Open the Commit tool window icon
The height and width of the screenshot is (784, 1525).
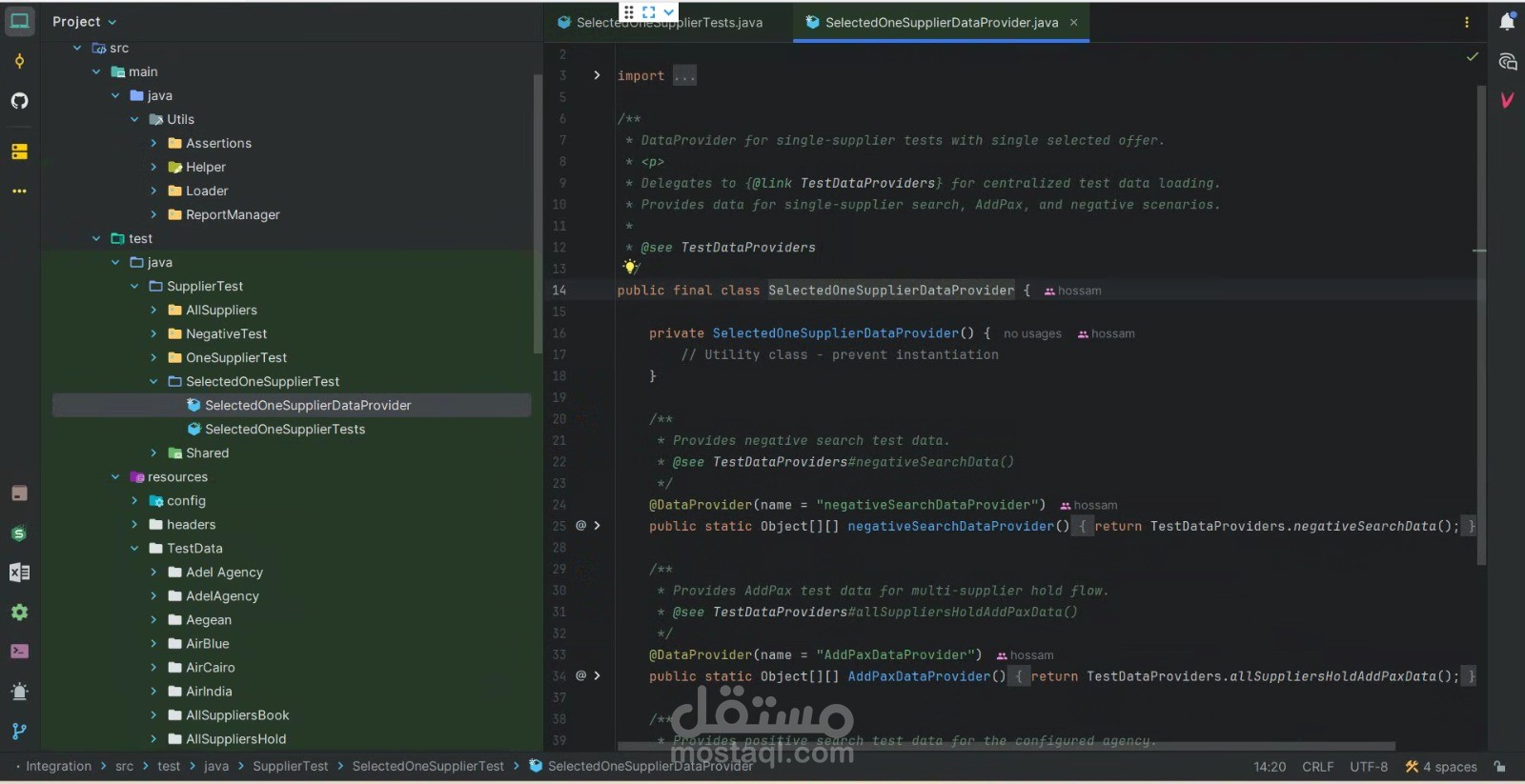pos(20,61)
